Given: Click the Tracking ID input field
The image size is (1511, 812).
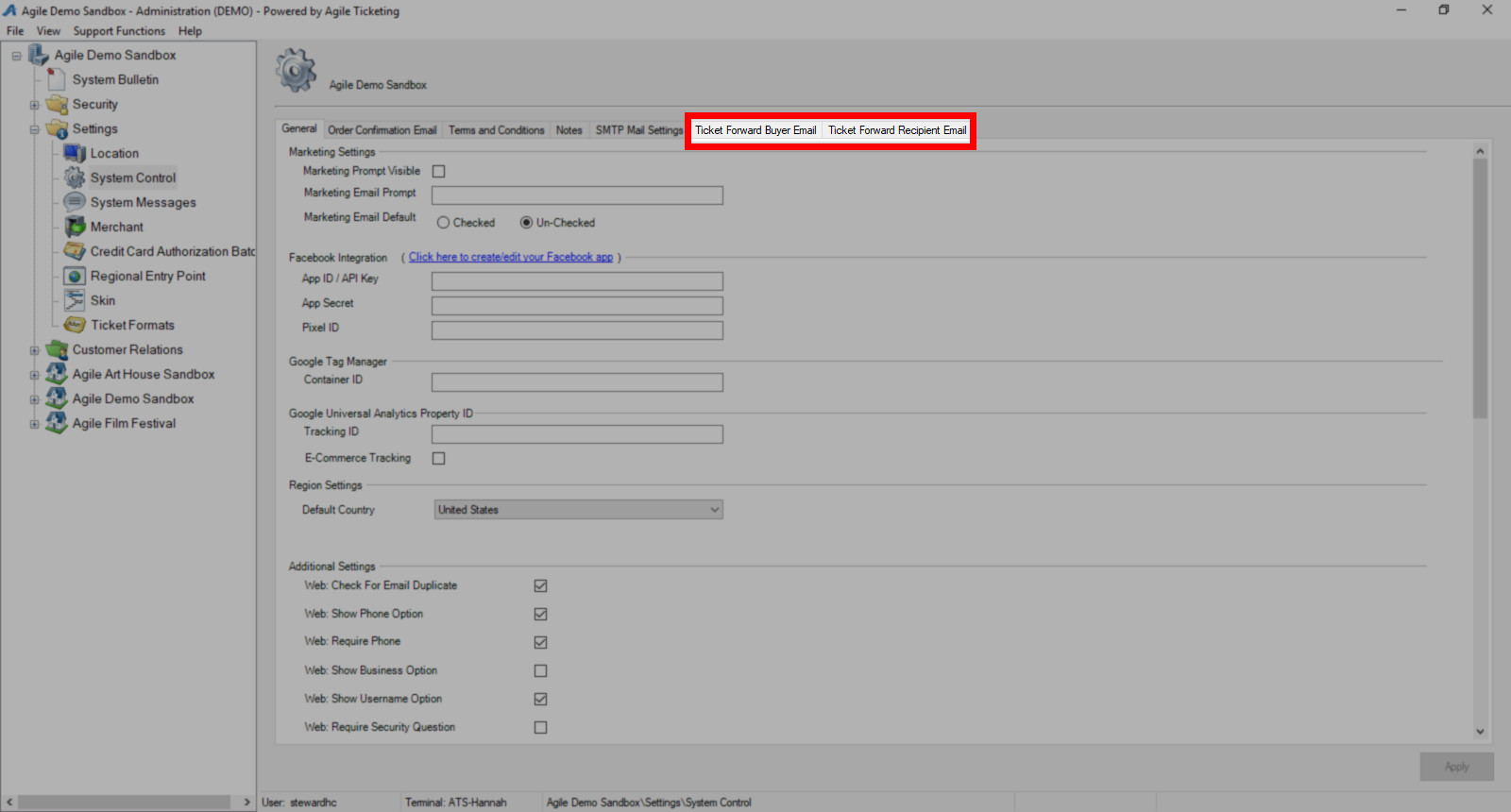Looking at the screenshot, I should [x=577, y=434].
